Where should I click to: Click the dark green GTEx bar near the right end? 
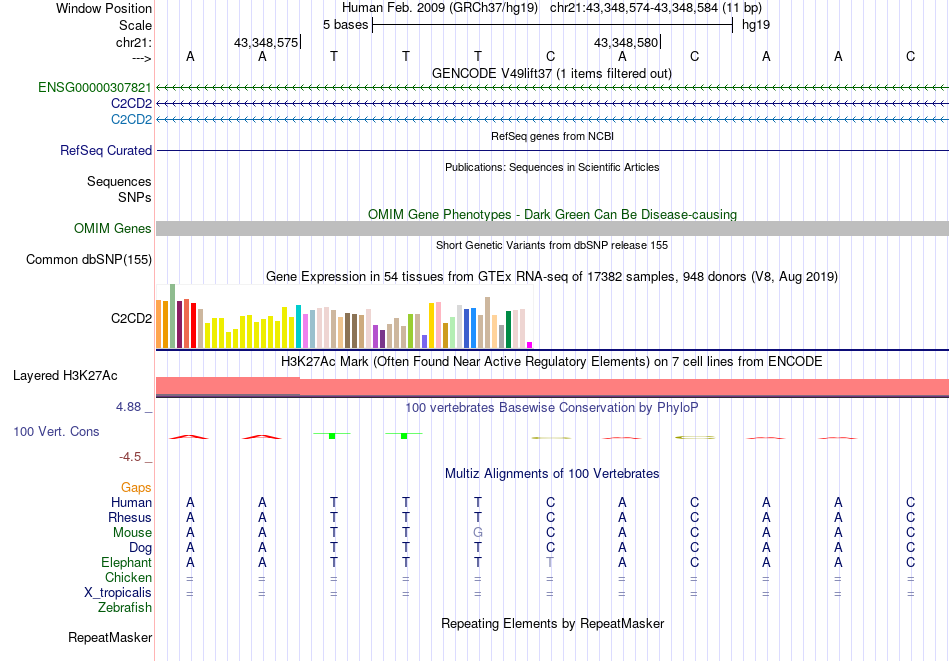(x=508, y=330)
